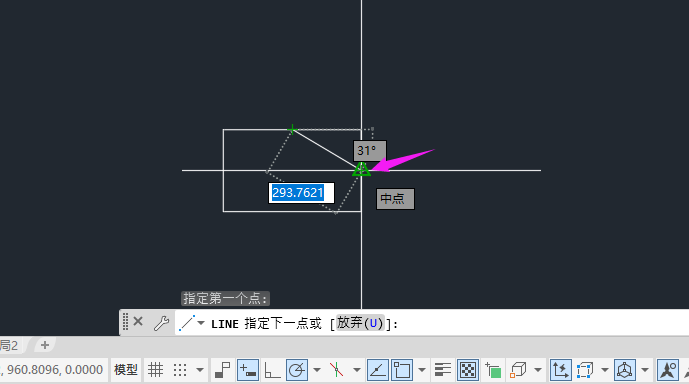Image resolution: width=689 pixels, height=384 pixels.
Task: Toggle the drawing grid display icon
Action: [155, 370]
